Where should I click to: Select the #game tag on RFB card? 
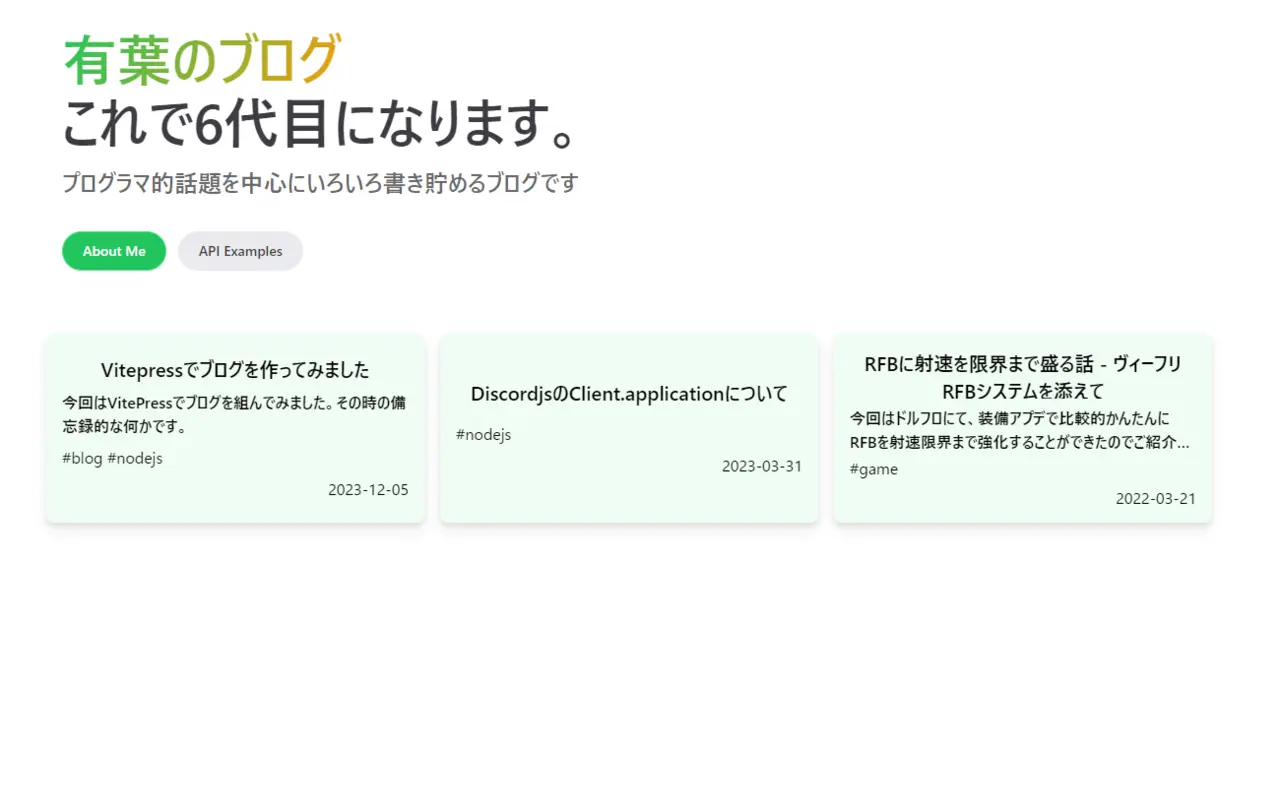(x=874, y=469)
